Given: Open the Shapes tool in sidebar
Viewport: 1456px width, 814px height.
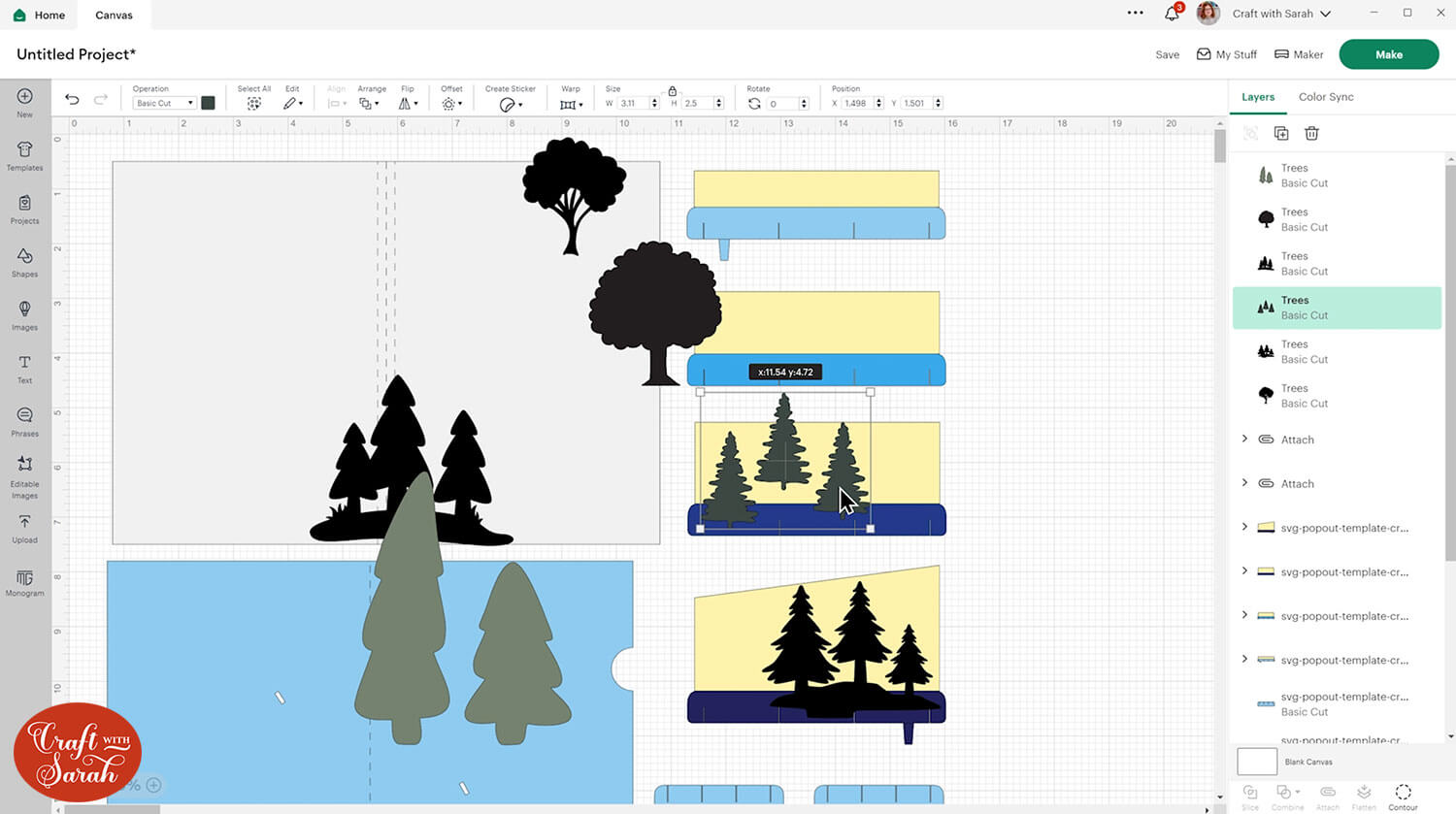Looking at the screenshot, I should point(24,262).
